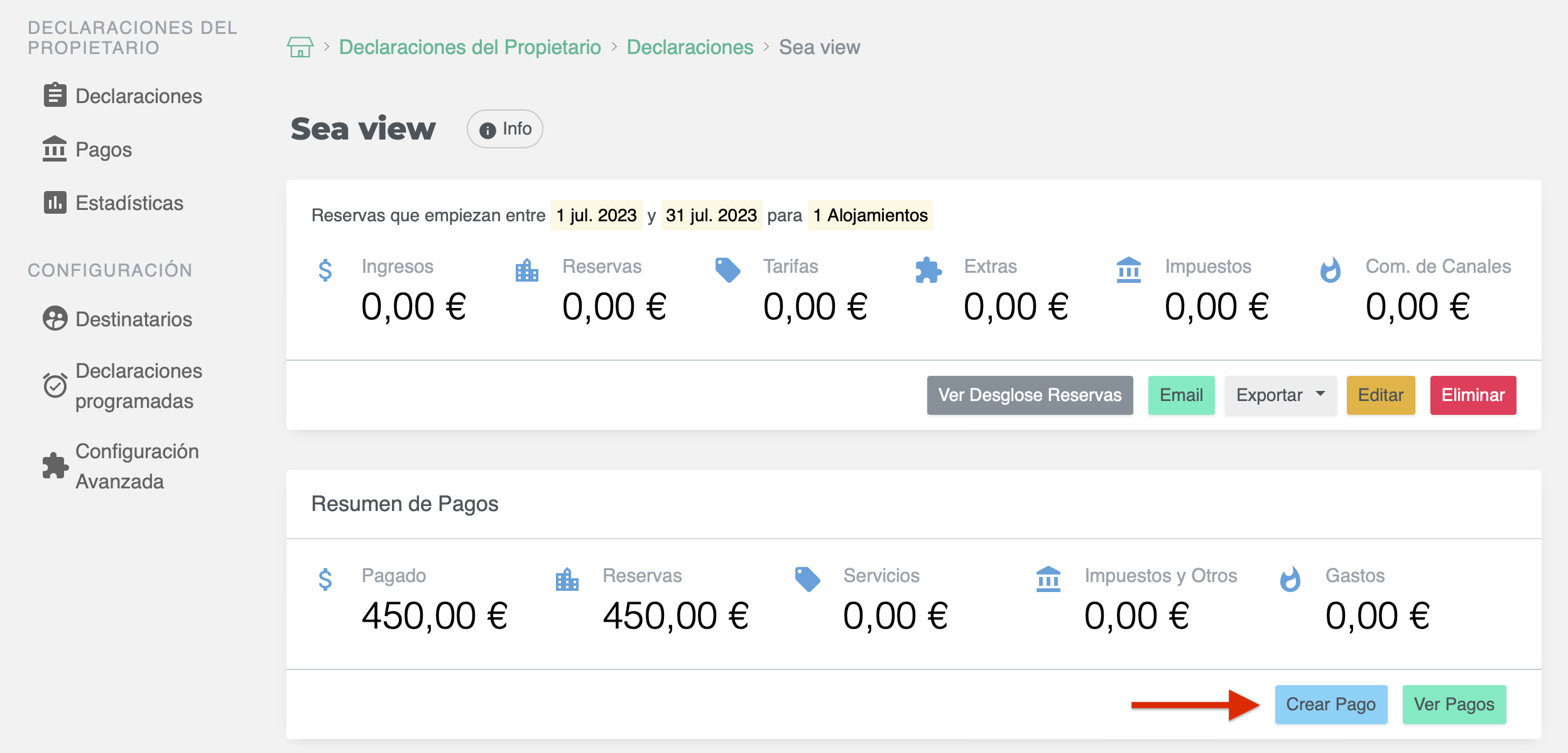Image resolution: width=1568 pixels, height=753 pixels.
Task: Click the Extras puzzle icon
Action: 928,271
